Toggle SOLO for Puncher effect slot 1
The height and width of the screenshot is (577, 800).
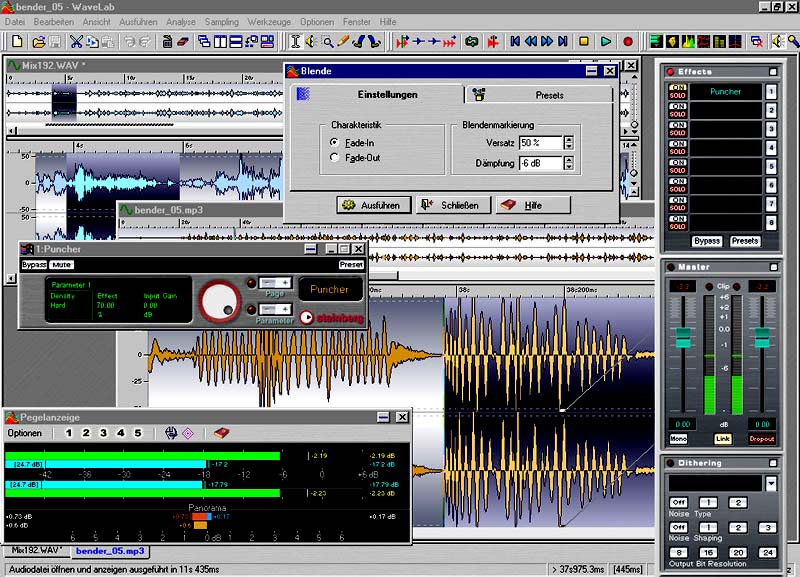678,95
